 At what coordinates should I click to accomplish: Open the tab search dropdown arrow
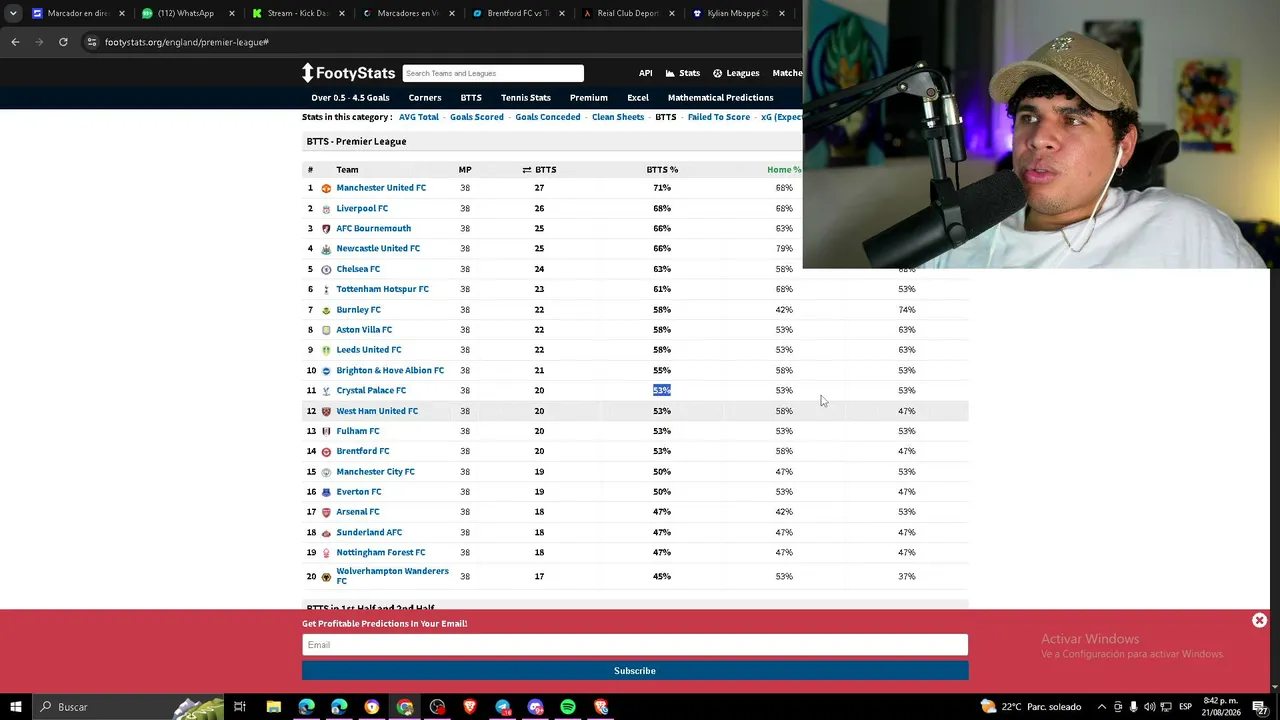pyautogui.click(x=13, y=13)
